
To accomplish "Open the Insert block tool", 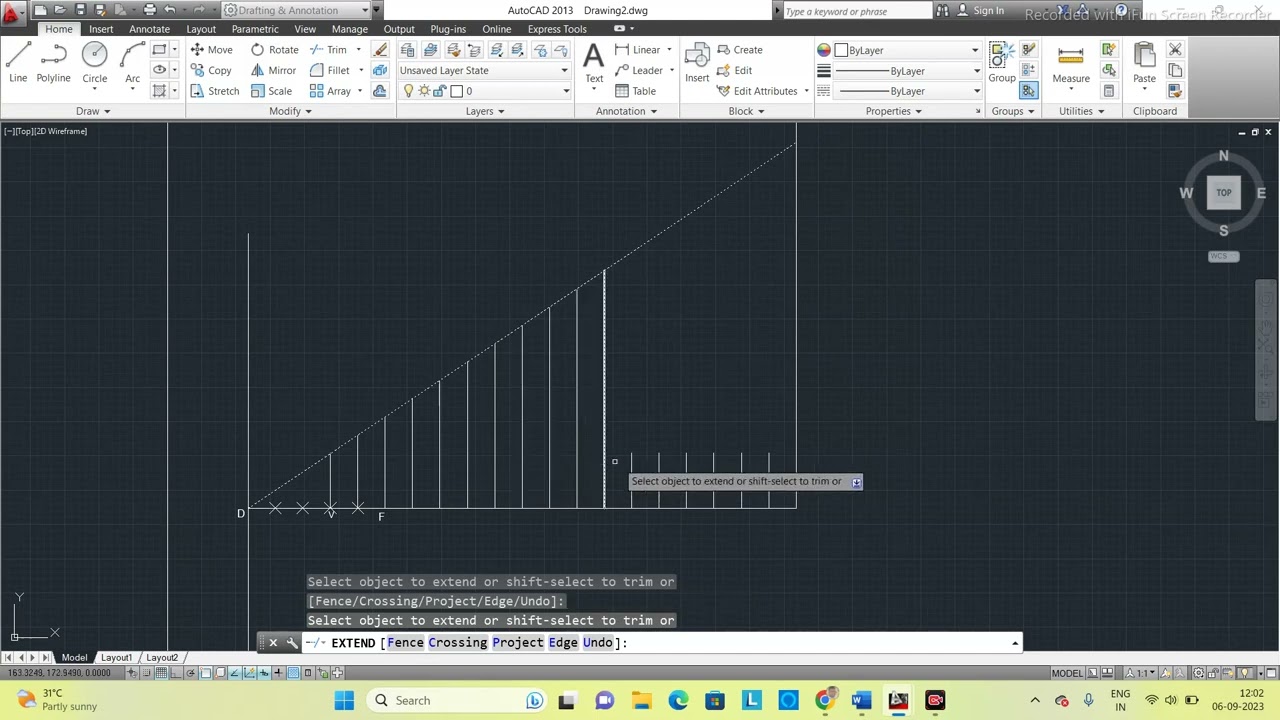I will [x=697, y=63].
